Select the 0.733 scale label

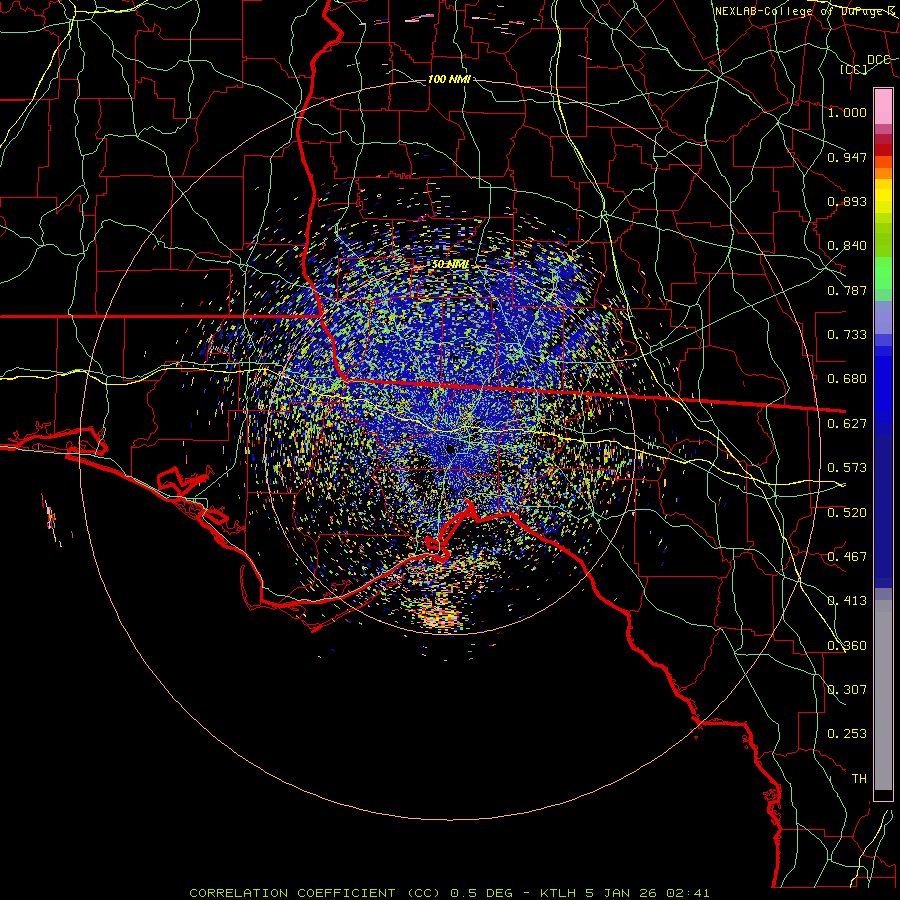coord(847,335)
